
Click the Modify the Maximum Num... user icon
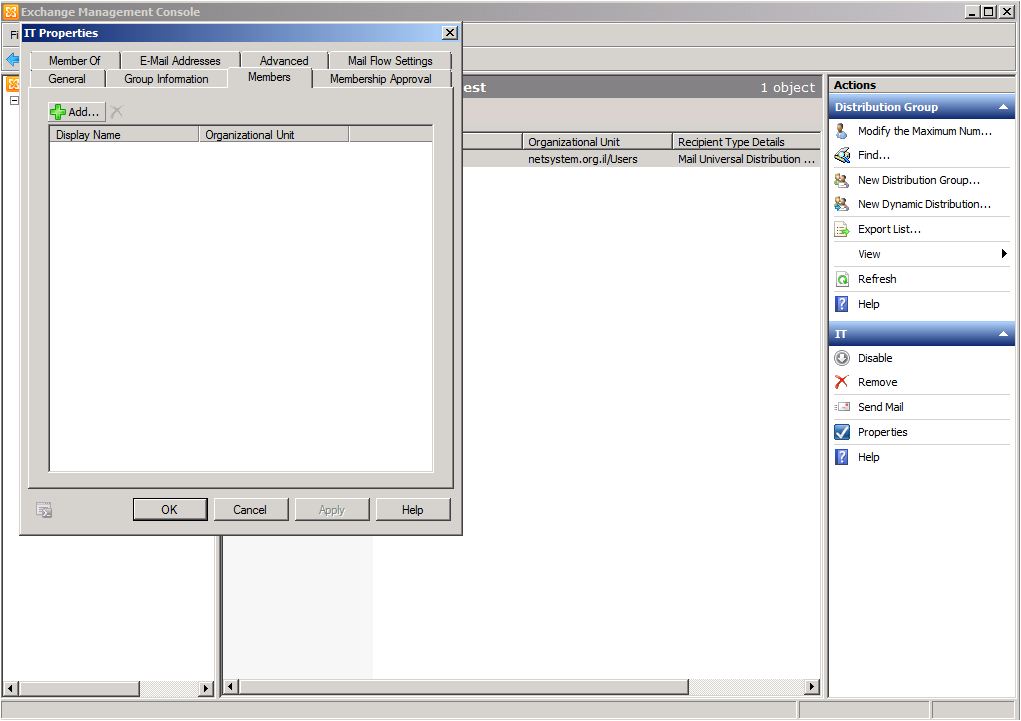click(x=841, y=131)
